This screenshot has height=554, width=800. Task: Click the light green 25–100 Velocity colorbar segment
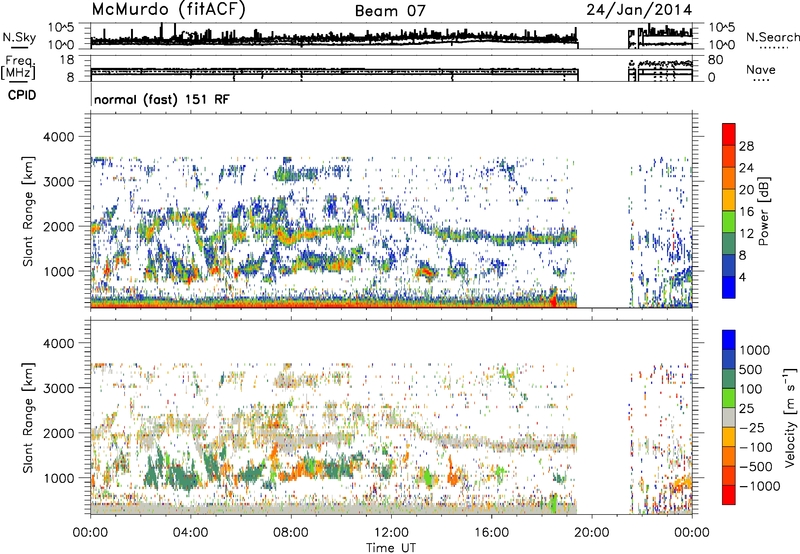pos(729,398)
